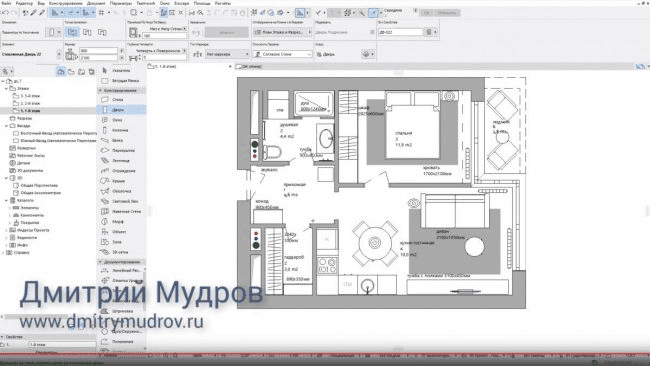
Task: Click the grid display icon
Action: click(102, 13)
